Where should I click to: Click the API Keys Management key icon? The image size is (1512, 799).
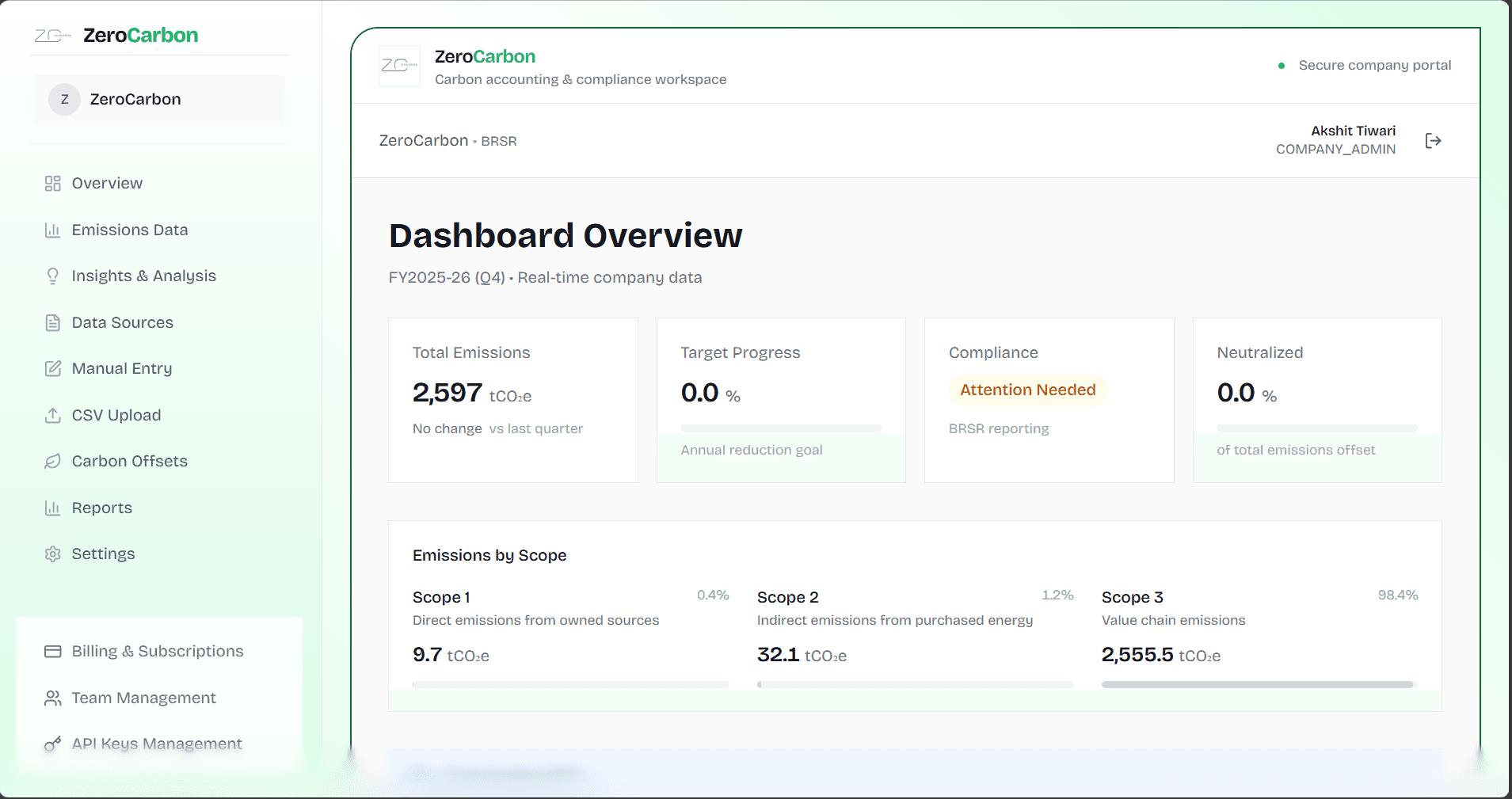pyautogui.click(x=53, y=744)
